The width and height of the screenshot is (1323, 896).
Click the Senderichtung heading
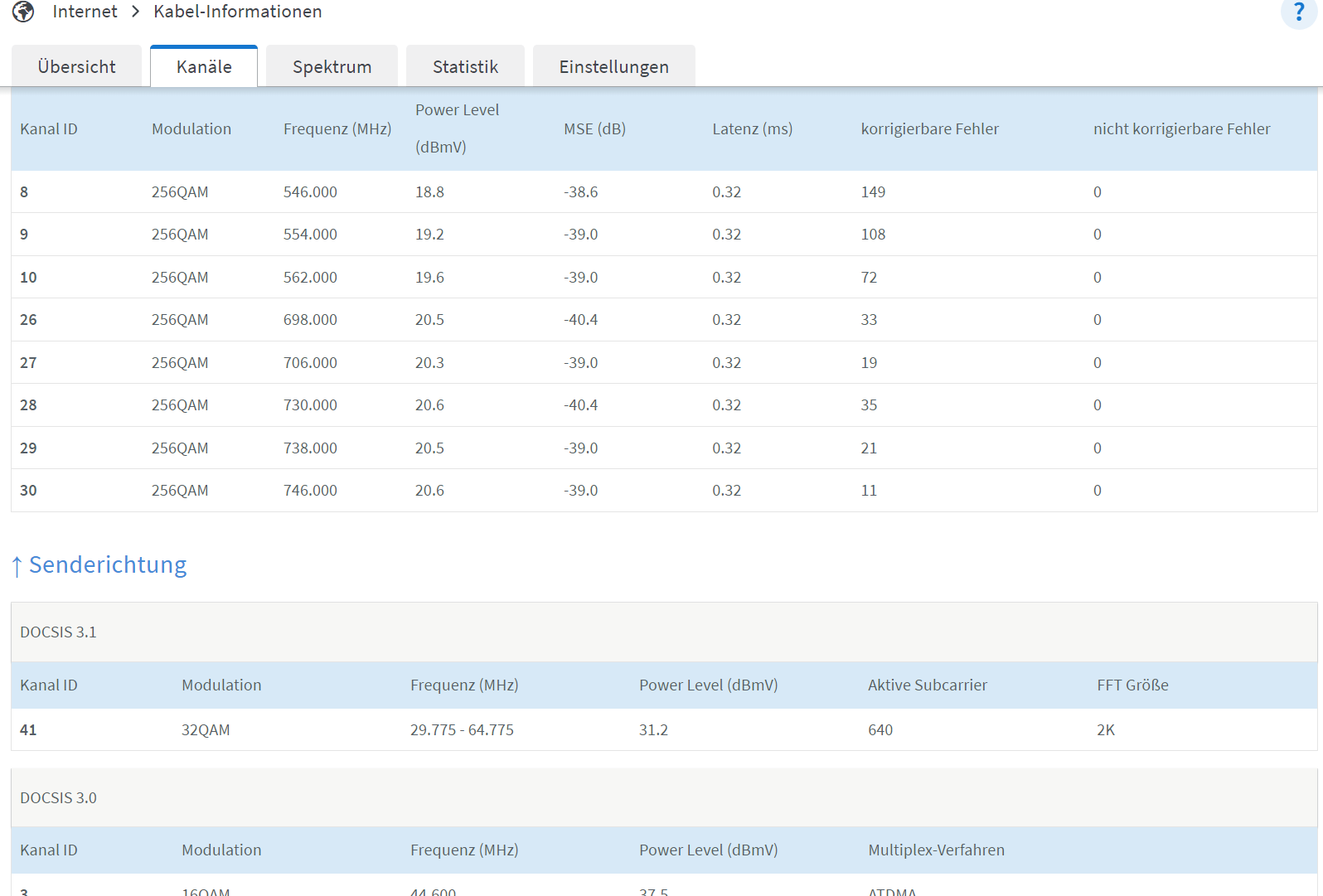click(108, 564)
